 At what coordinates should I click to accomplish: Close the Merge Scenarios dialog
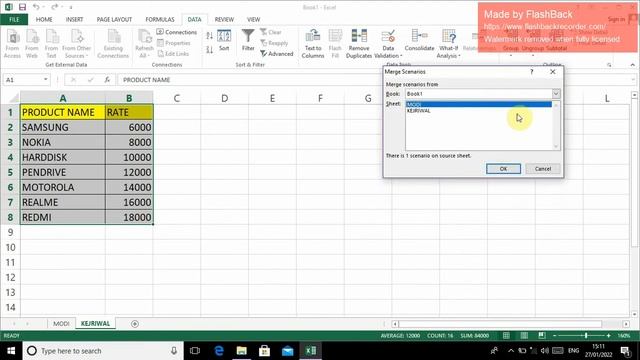coord(553,72)
